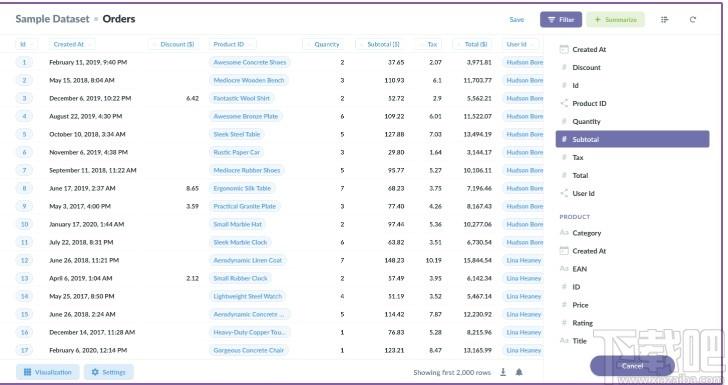728x385 pixels.
Task: Click the alert bell icon
Action: [519, 372]
